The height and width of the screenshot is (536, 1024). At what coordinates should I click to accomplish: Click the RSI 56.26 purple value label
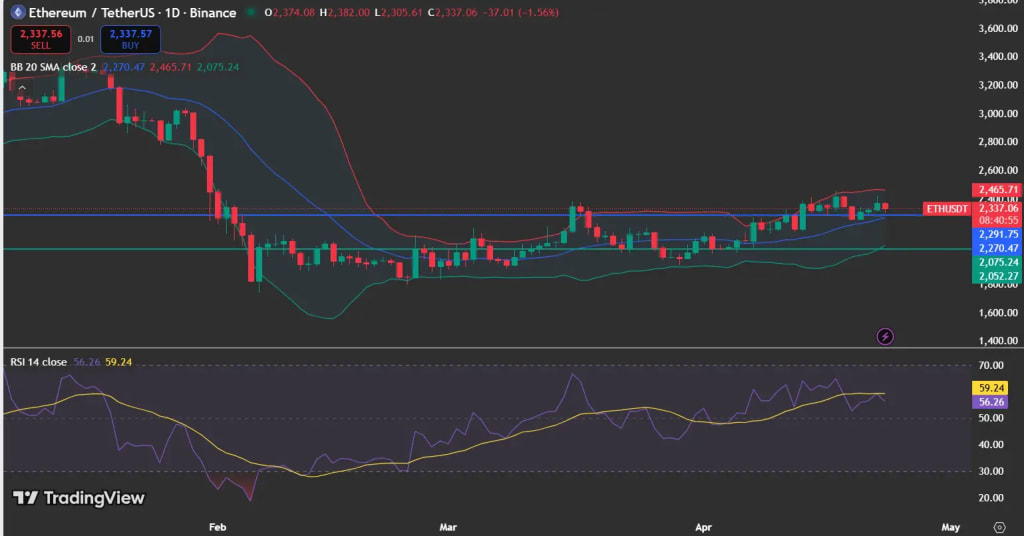(991, 402)
